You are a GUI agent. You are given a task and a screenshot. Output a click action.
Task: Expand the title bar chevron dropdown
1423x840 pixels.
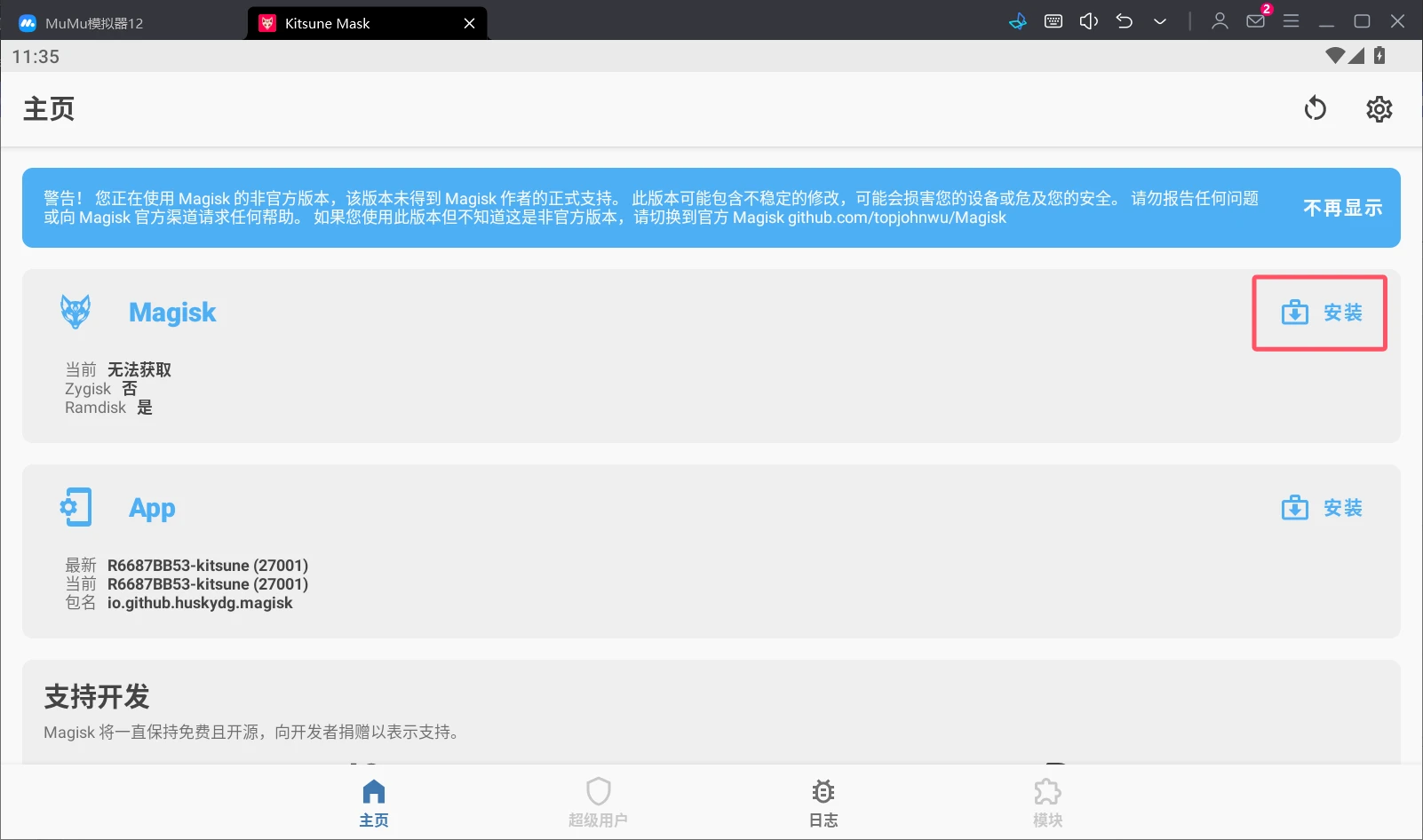(x=1160, y=21)
